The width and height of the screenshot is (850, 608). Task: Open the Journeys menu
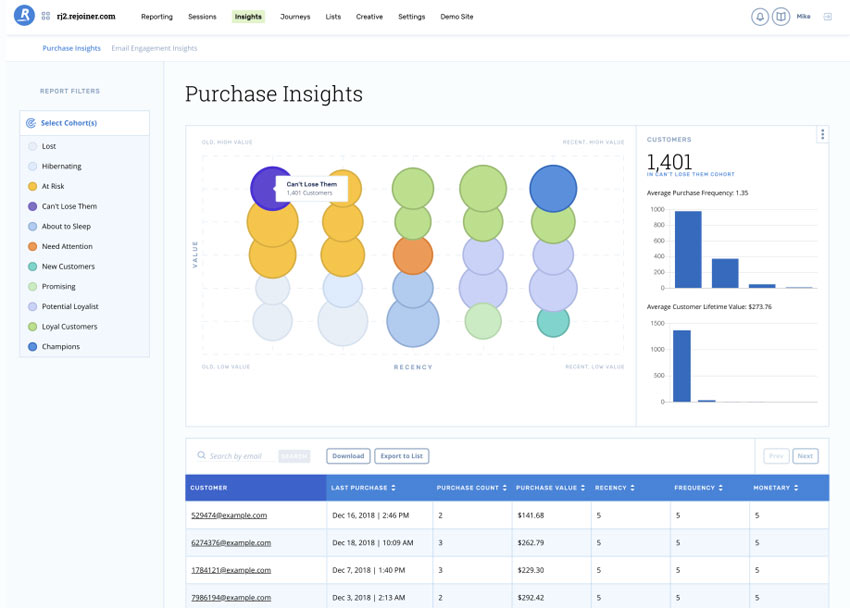295,17
